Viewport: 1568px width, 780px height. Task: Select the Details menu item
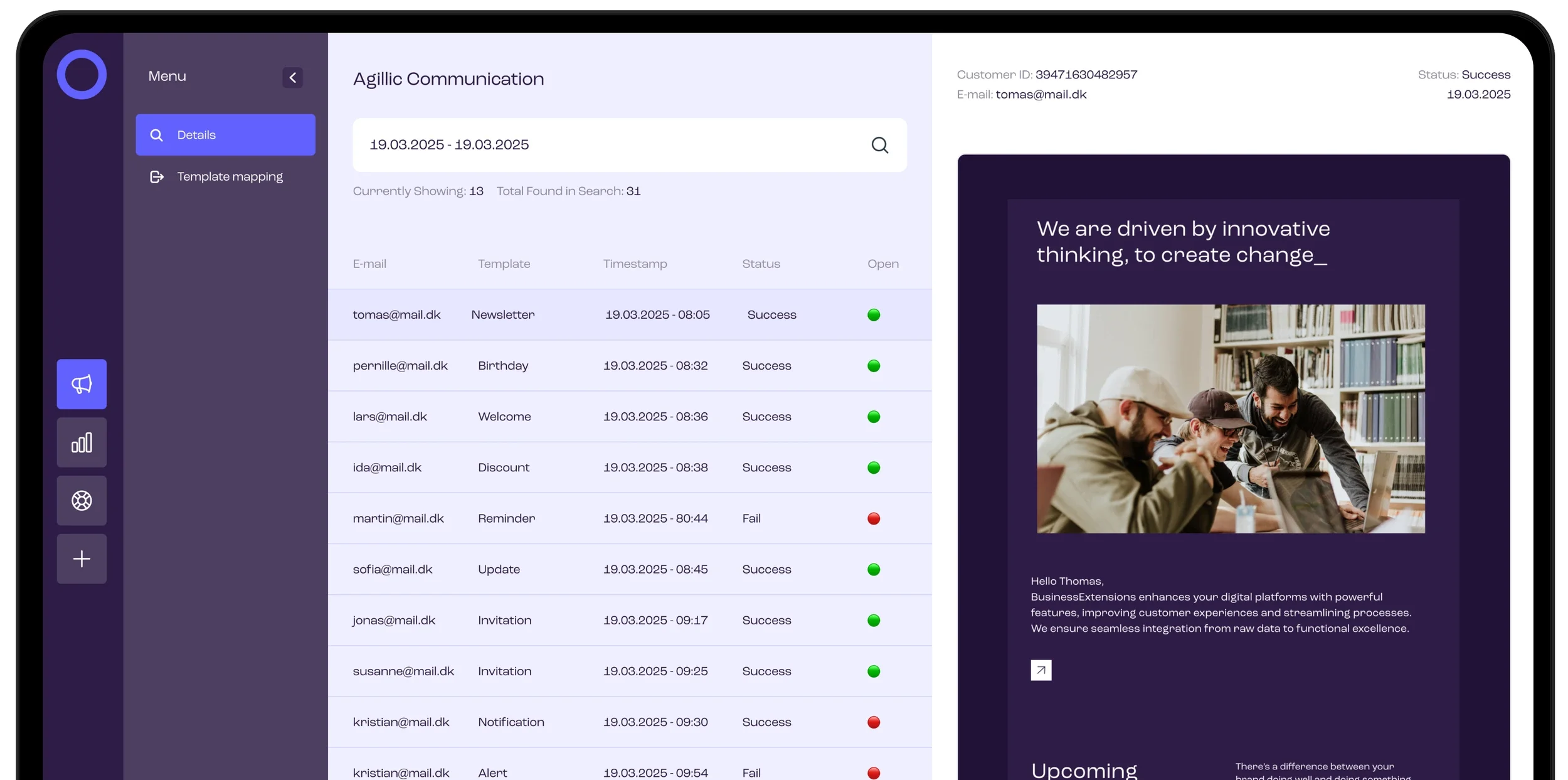[x=225, y=135]
